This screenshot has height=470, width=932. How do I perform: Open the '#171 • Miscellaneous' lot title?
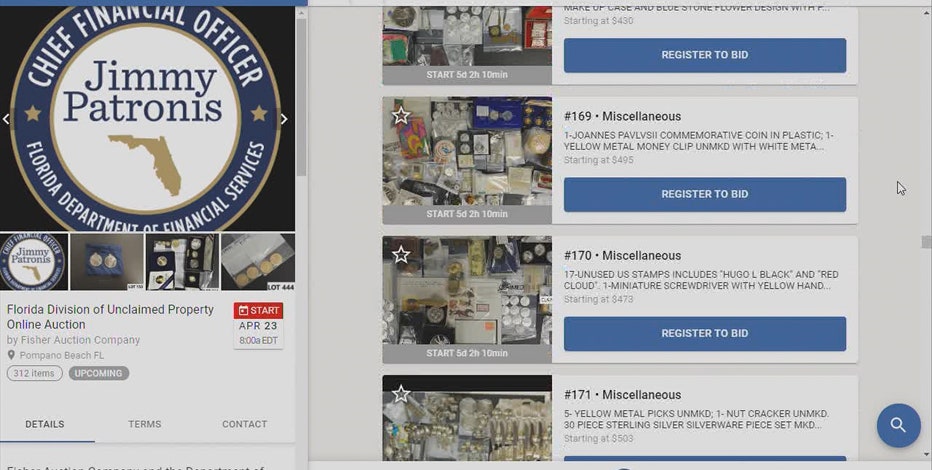click(x=622, y=395)
